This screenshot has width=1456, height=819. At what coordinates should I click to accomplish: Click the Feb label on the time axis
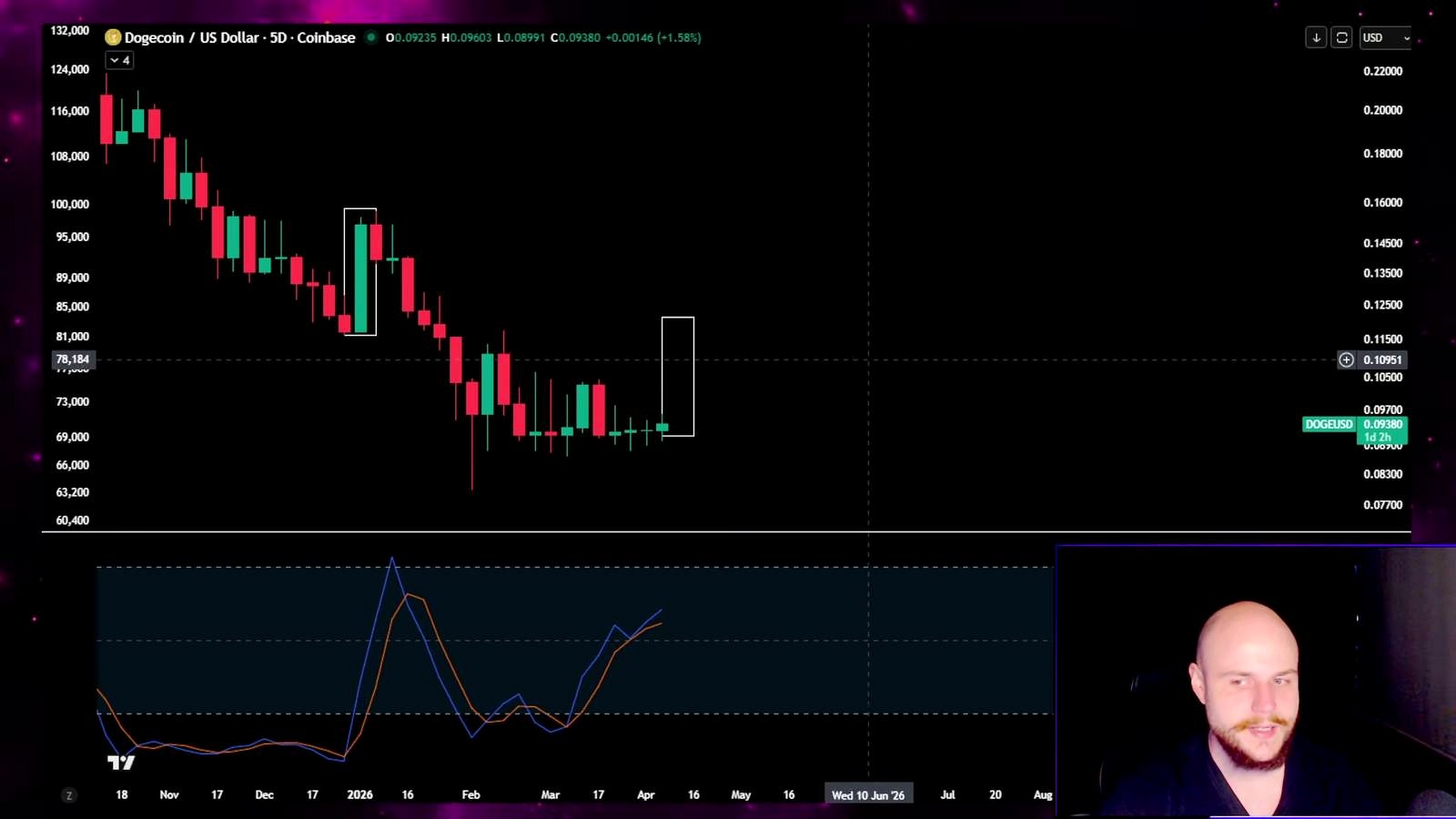pos(470,794)
